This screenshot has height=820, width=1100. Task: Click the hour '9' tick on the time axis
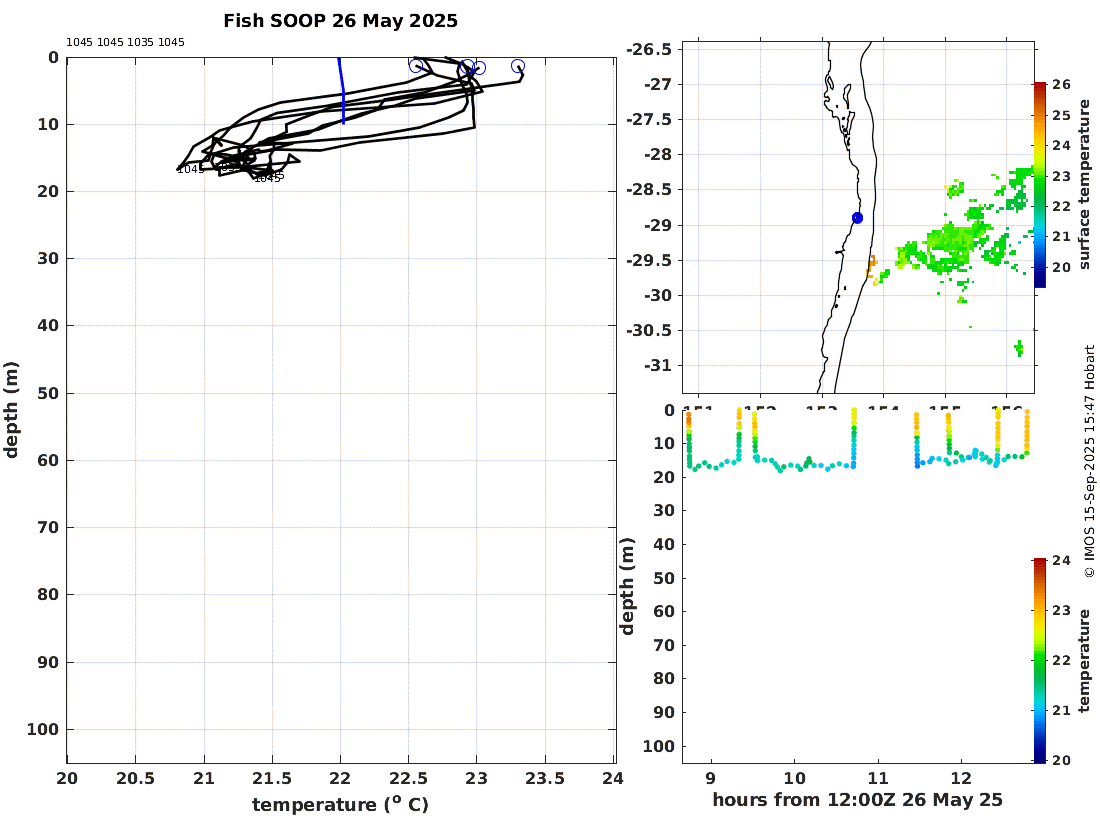[x=711, y=778]
